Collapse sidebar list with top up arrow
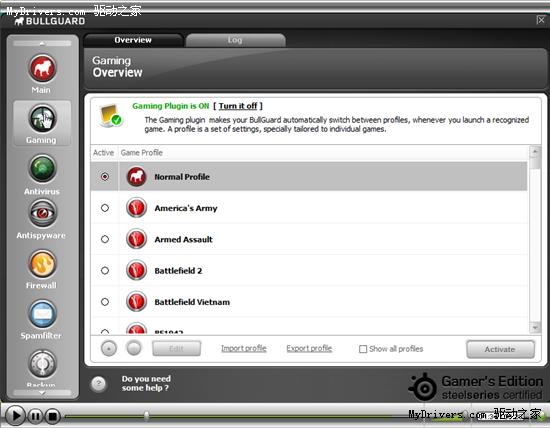Screen dimensions: 550x428 42,44
